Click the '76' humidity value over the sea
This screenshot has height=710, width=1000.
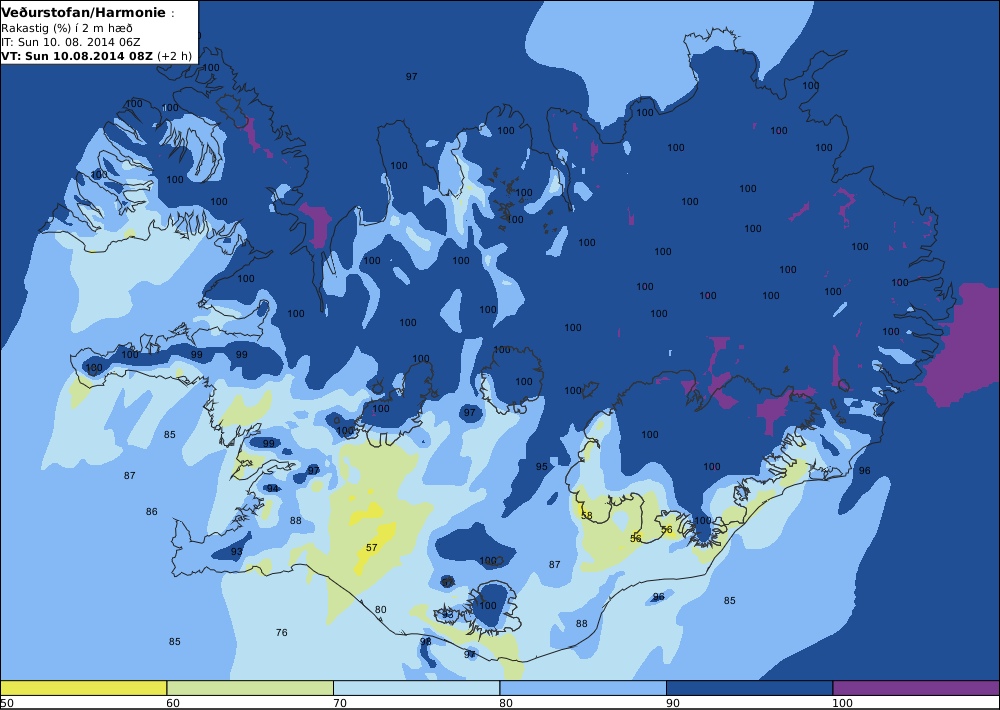[x=281, y=632]
